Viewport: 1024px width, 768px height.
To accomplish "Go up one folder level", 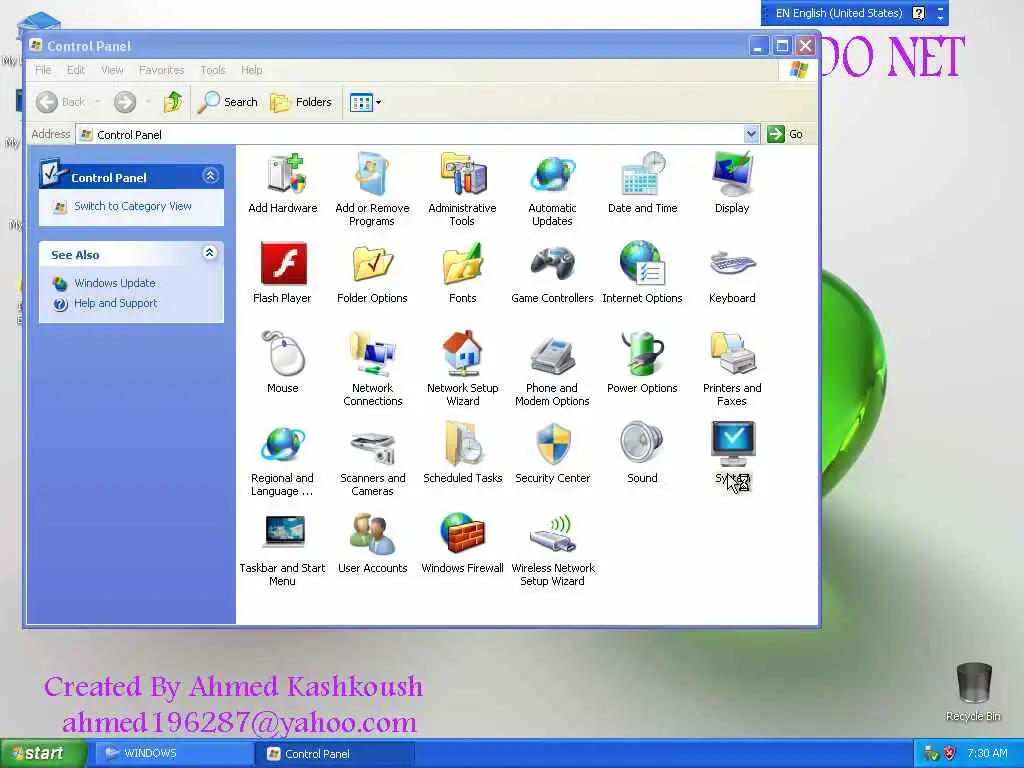I will (173, 102).
